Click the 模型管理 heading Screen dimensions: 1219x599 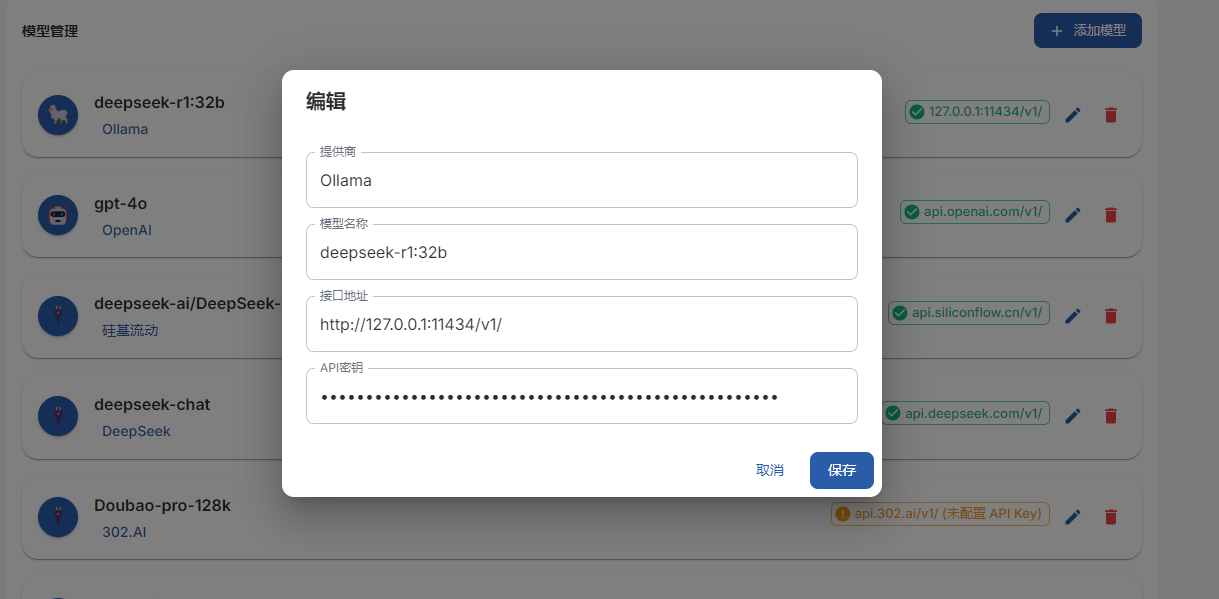50,31
